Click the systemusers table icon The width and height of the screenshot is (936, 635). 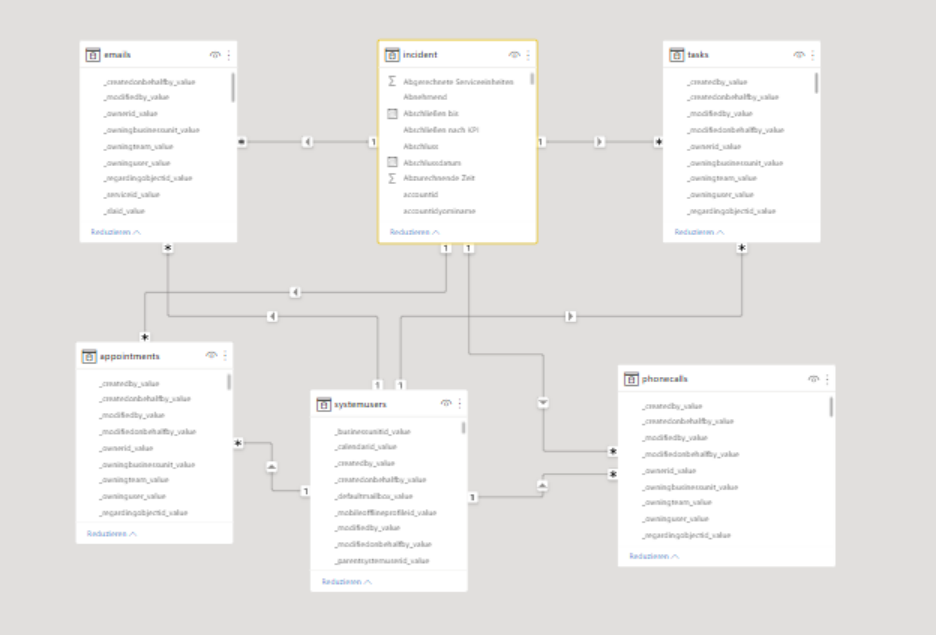click(323, 405)
